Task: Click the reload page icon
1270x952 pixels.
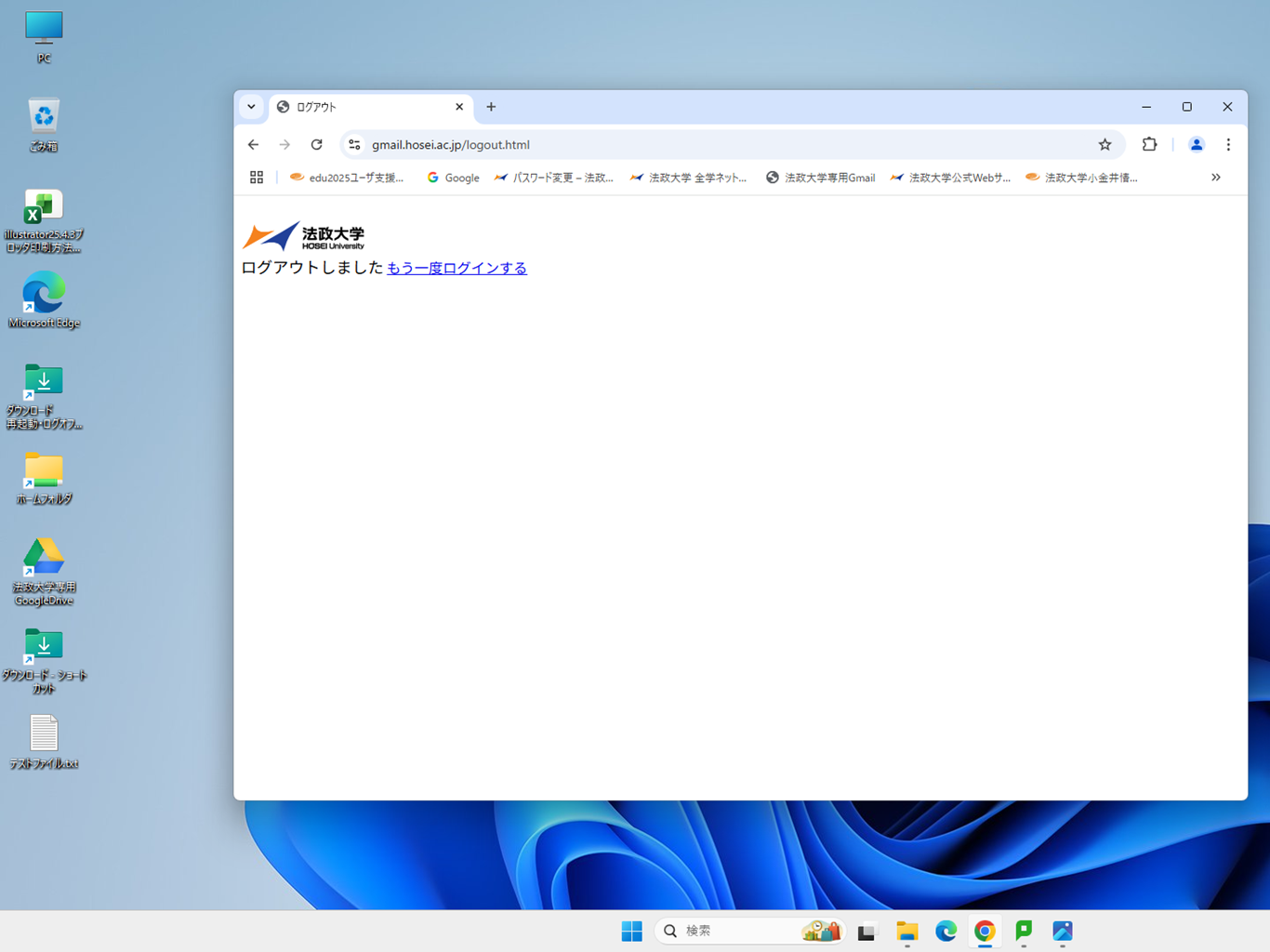Action: coord(317,145)
